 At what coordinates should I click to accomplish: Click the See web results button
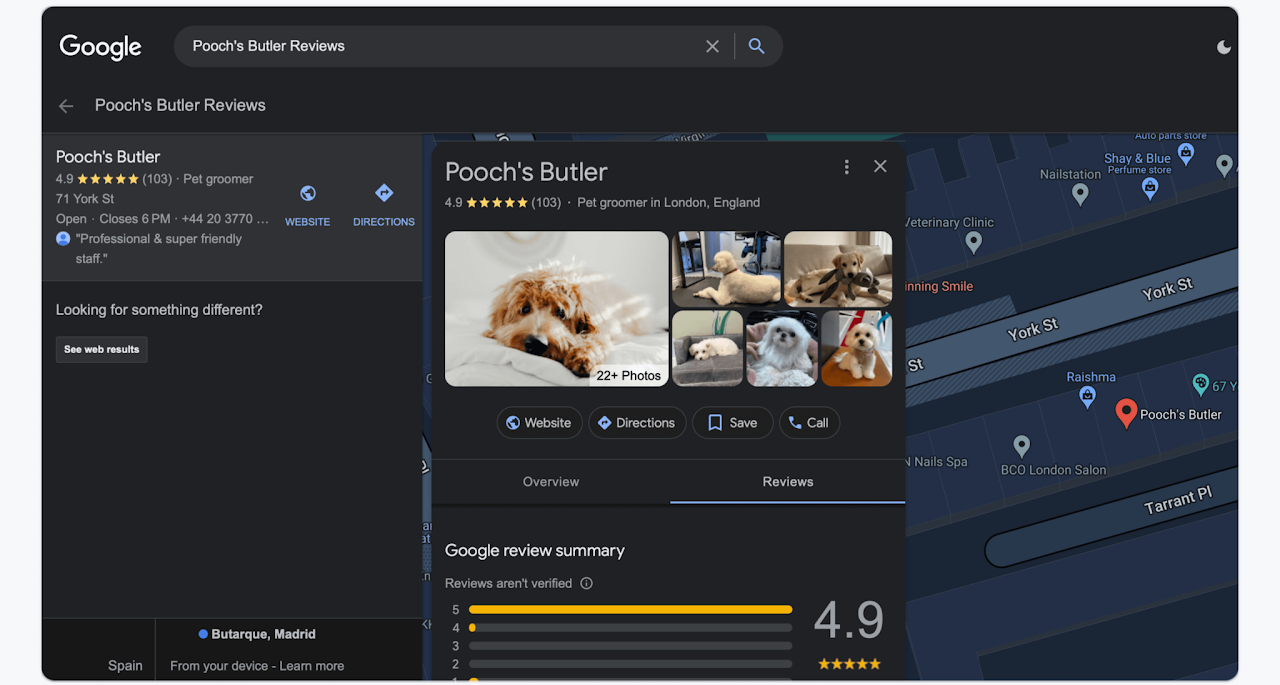102,350
